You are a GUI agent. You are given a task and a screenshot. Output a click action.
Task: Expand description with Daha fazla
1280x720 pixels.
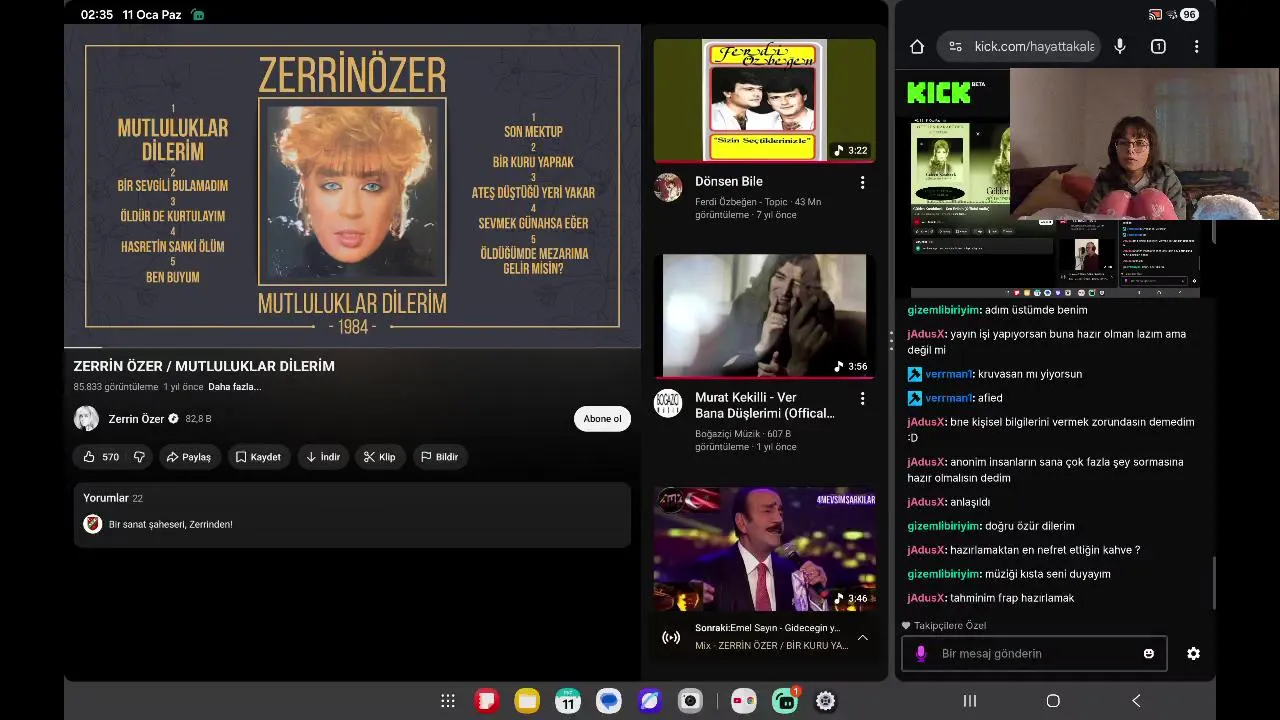tap(235, 387)
